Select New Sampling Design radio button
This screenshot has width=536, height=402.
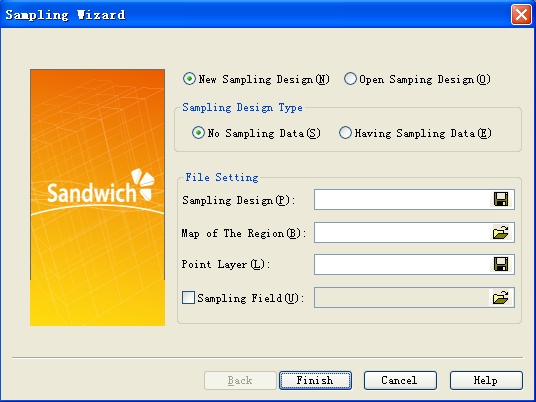189,79
